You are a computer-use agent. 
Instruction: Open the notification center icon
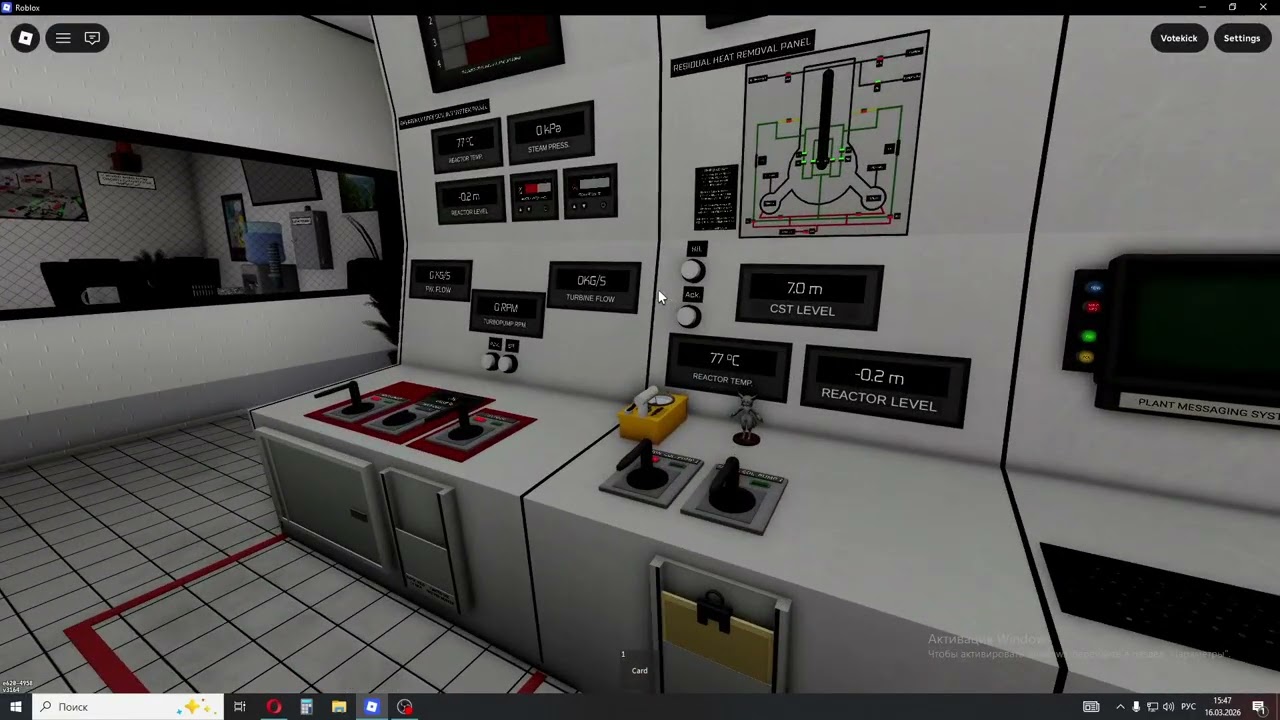1259,707
